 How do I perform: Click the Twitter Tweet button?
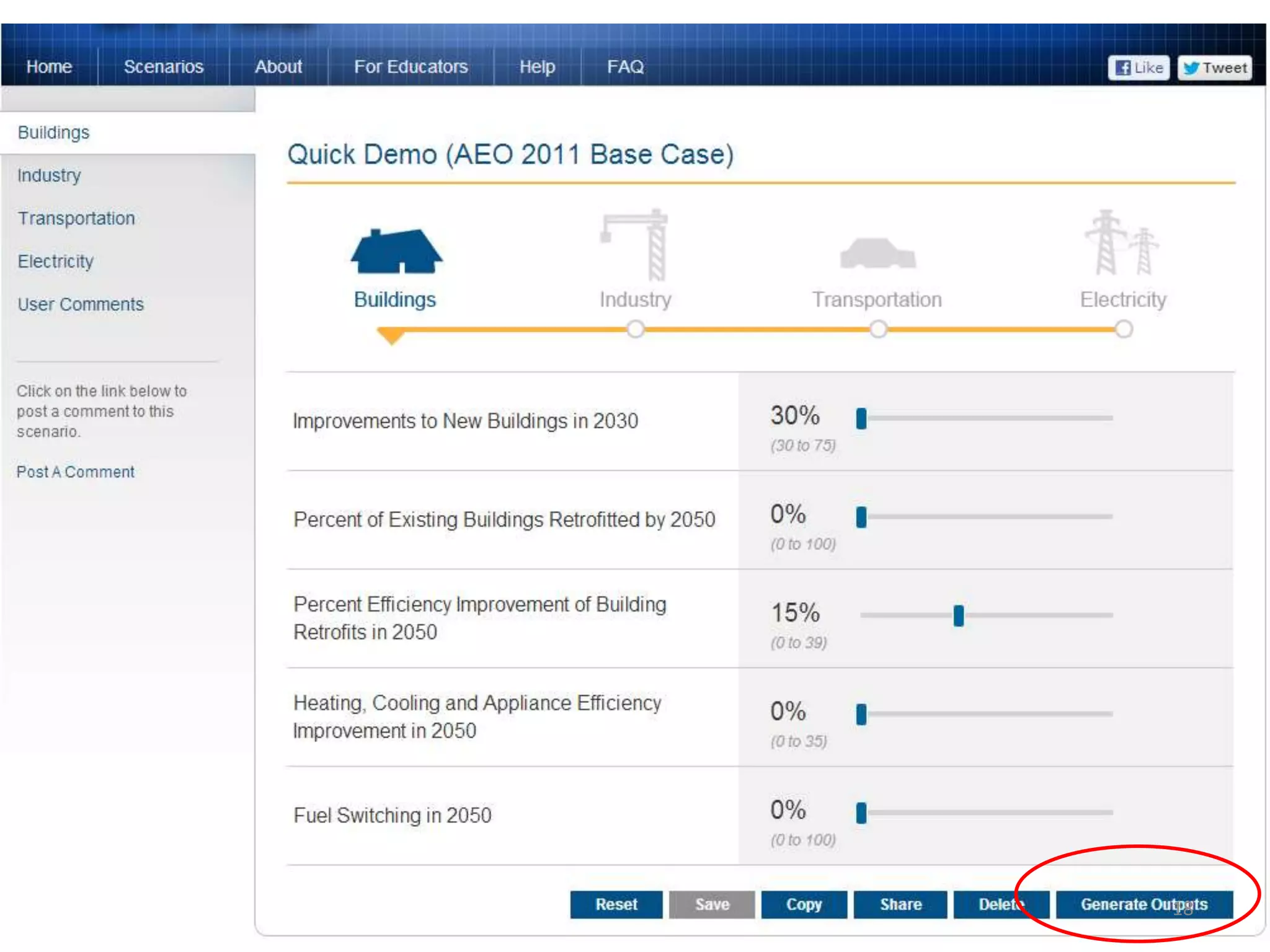[x=1214, y=68]
